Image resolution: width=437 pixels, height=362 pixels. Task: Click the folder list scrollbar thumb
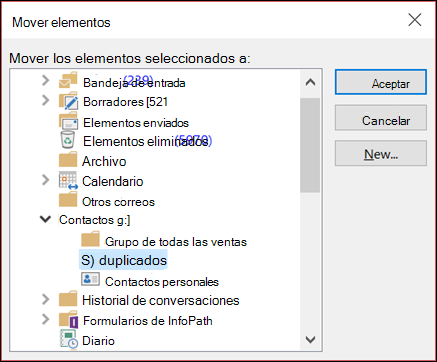pos(310,145)
